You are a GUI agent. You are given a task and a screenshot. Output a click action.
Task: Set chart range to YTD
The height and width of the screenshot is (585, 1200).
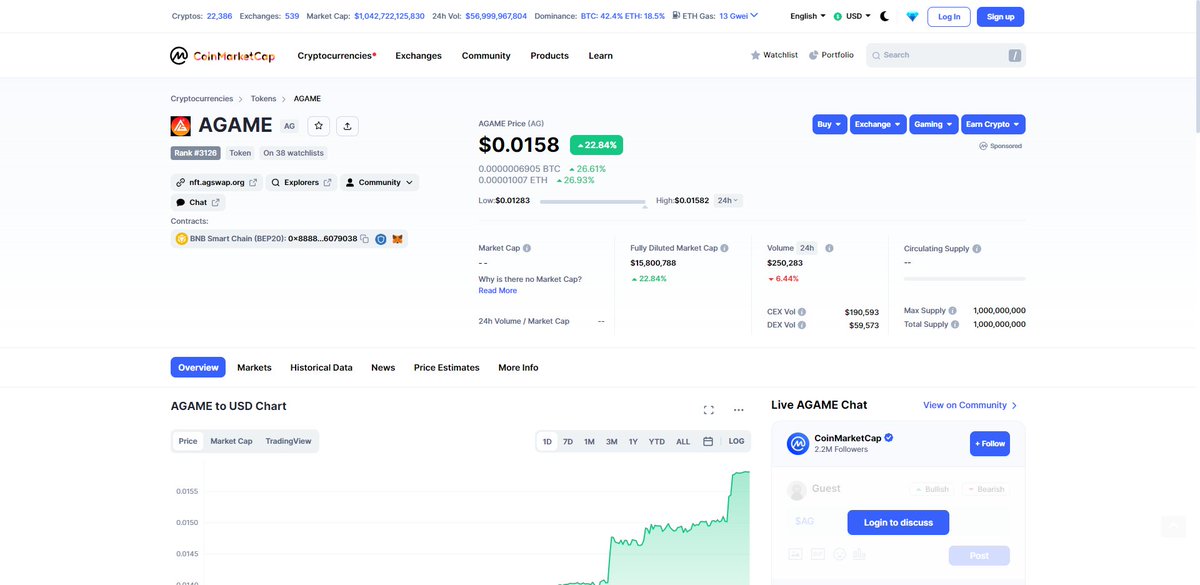pyautogui.click(x=657, y=441)
